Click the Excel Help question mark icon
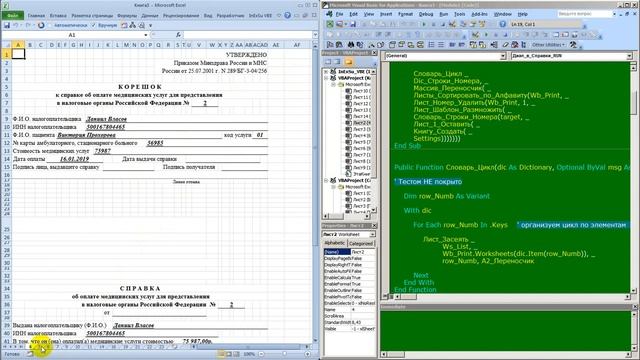This screenshot has width=640, height=360. [287, 16]
